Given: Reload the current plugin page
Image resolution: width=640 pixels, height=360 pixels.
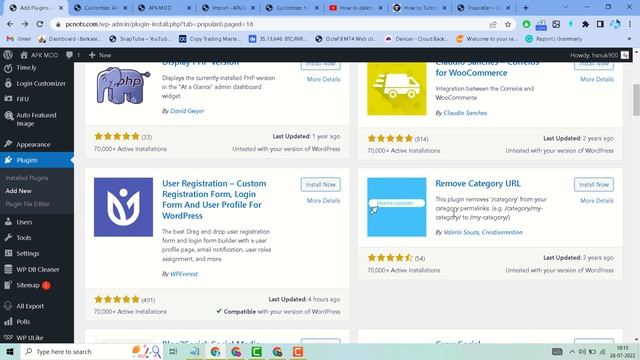Looking at the screenshot, I should 40,24.
